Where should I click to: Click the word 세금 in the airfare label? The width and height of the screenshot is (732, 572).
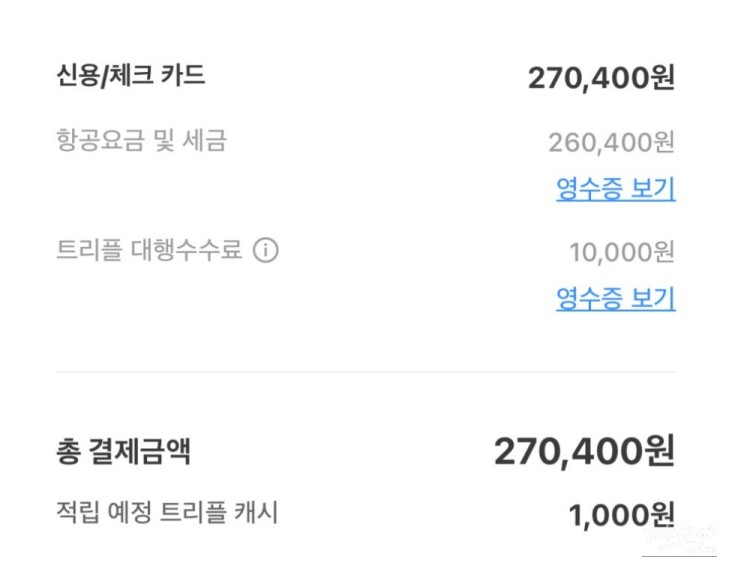[x=204, y=141]
